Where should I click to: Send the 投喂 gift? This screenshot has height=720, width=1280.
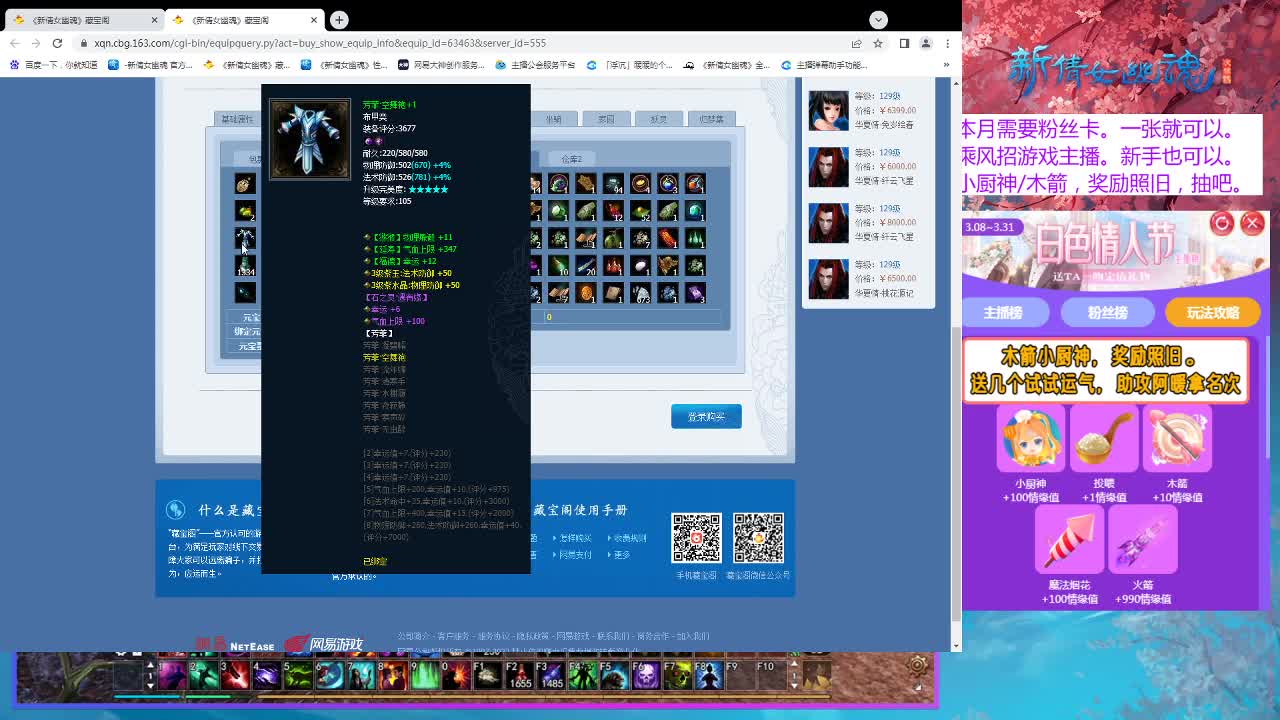[1104, 439]
